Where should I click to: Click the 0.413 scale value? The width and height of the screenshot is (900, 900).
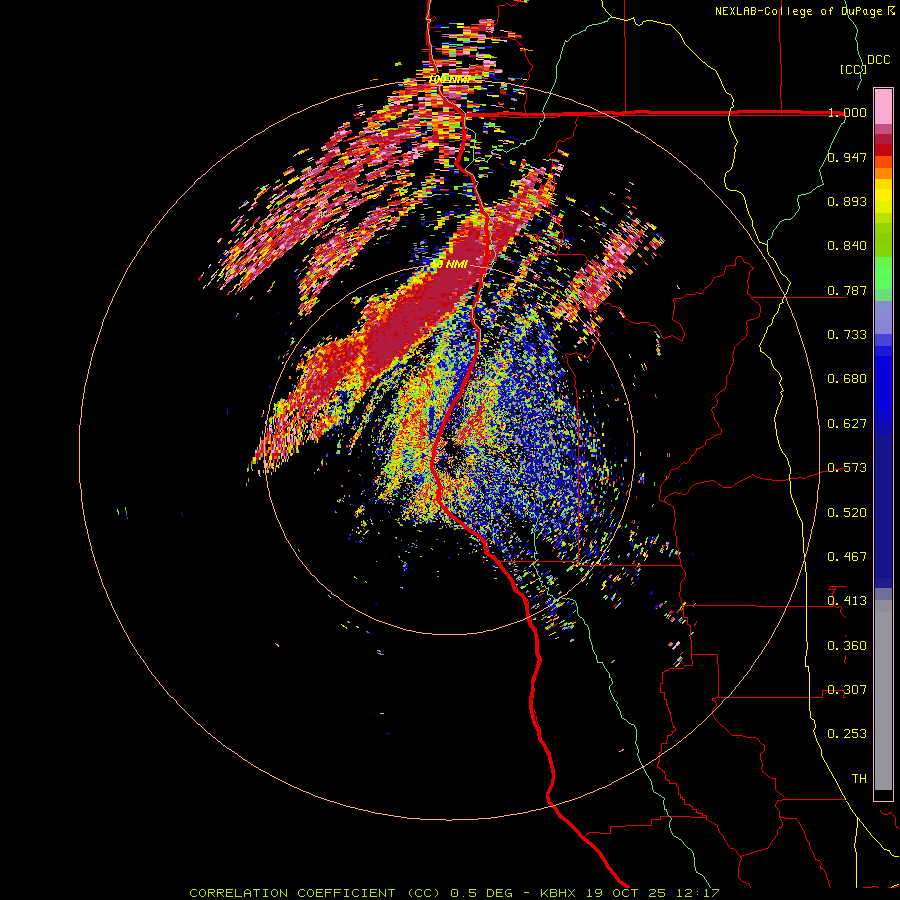(x=847, y=601)
